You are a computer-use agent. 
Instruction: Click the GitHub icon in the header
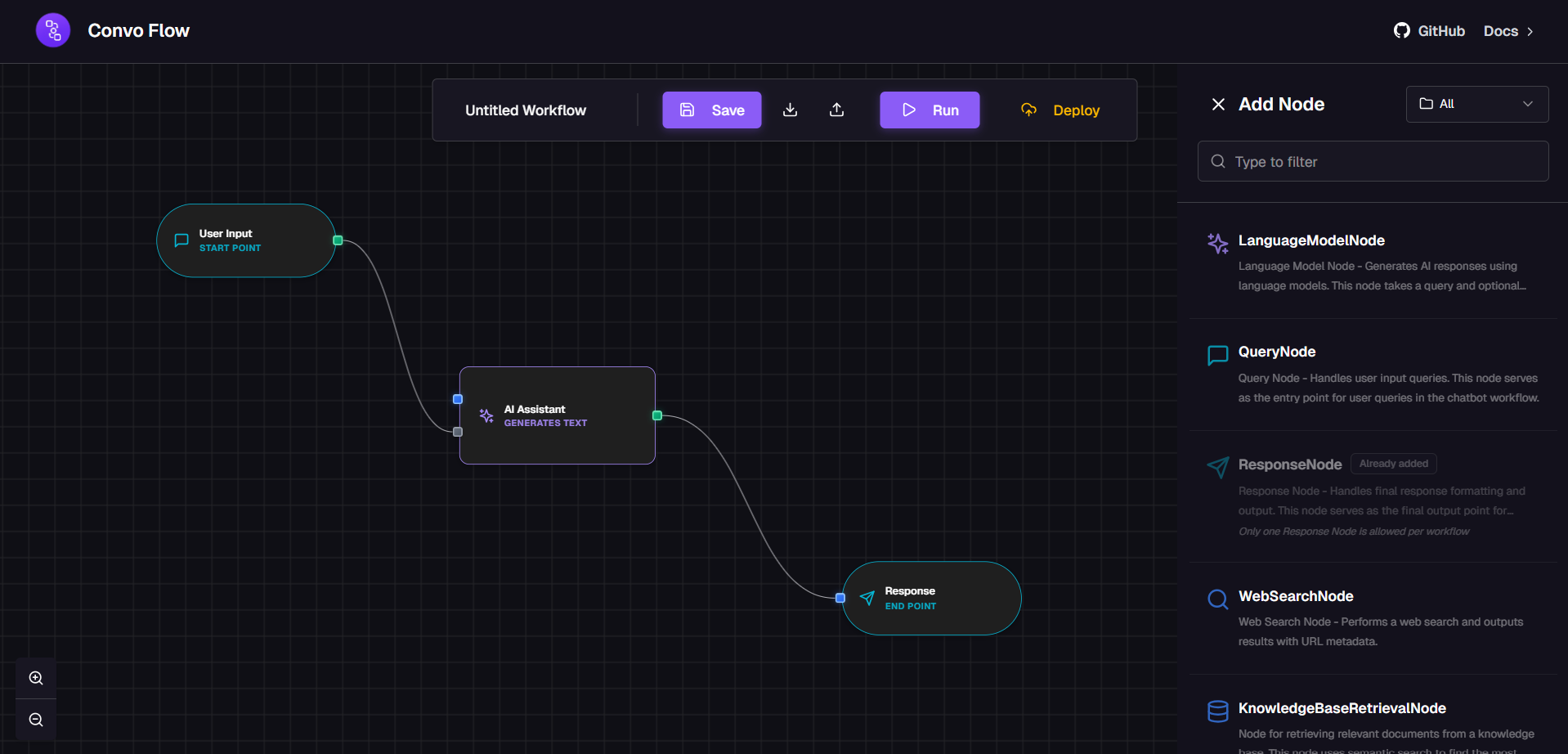(x=1401, y=29)
